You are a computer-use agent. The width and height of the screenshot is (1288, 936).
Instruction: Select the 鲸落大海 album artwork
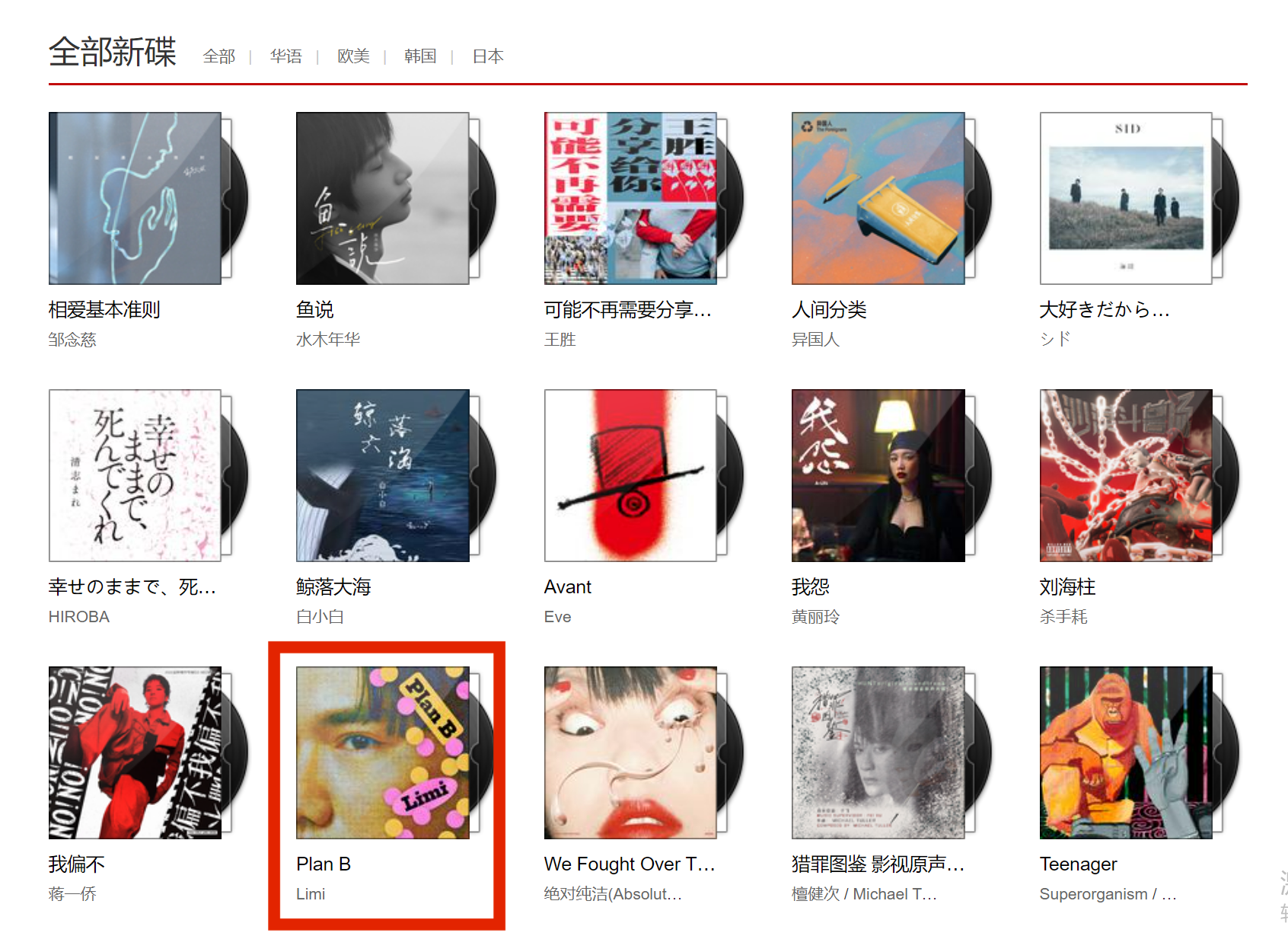click(382, 475)
